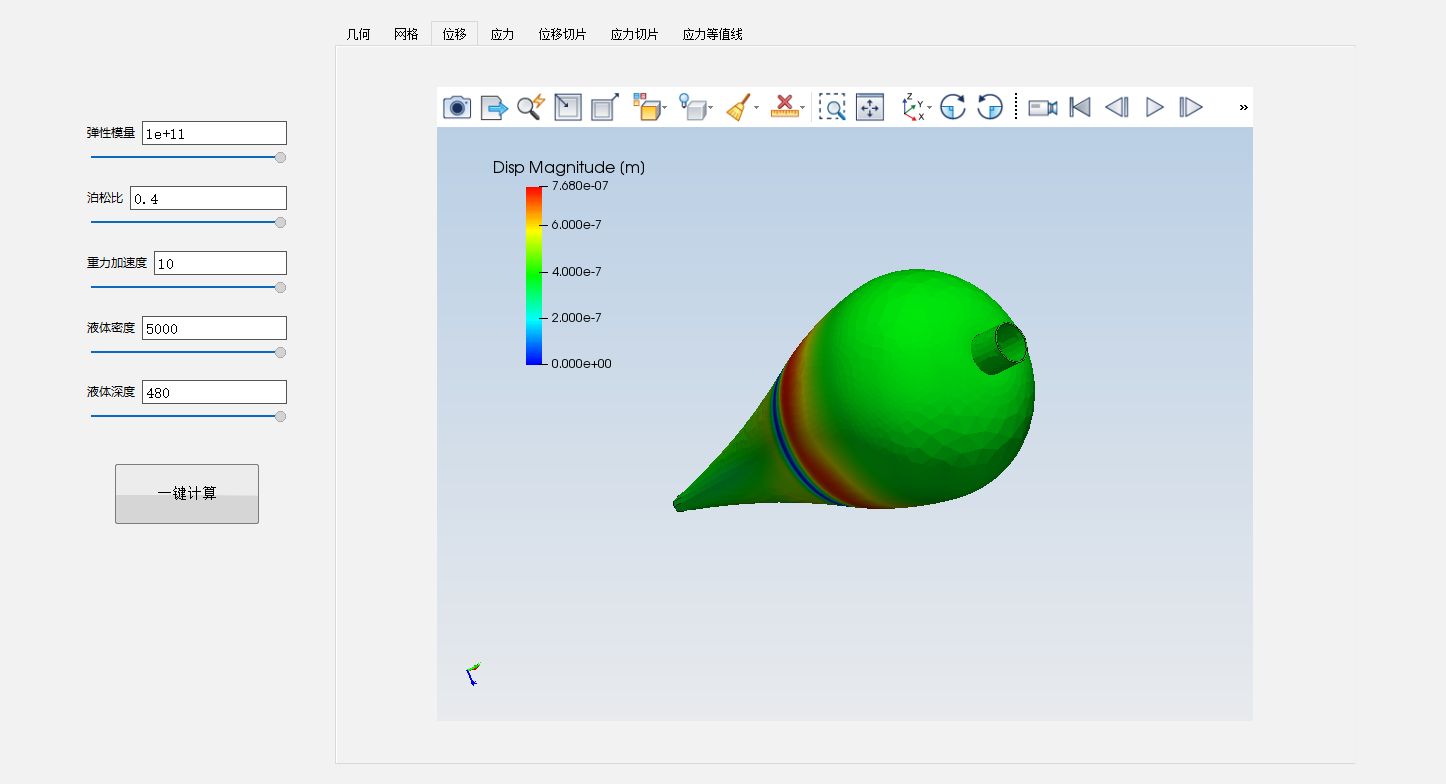1446x784 pixels.
Task: Step to previous frame
Action: [x=1117, y=107]
